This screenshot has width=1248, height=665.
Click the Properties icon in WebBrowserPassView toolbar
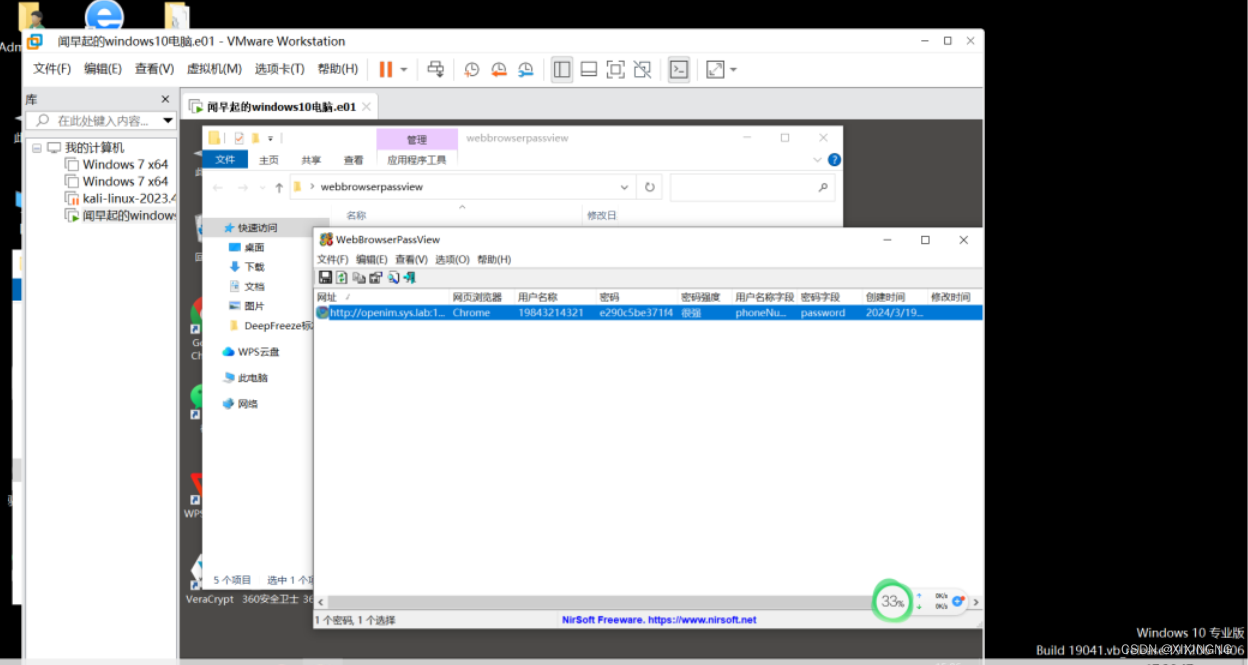[x=375, y=277]
